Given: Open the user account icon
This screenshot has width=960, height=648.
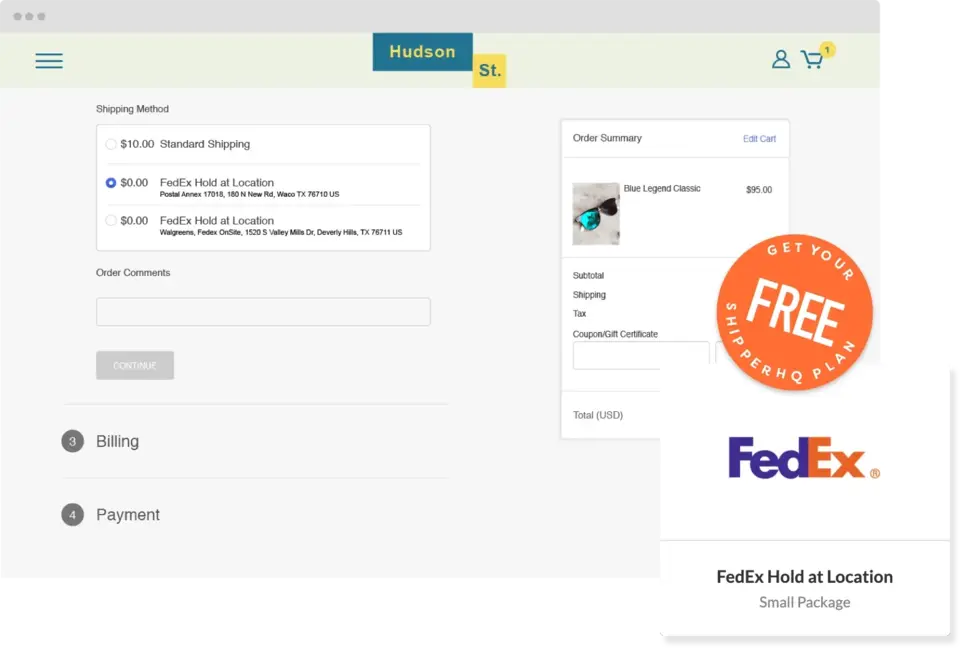Looking at the screenshot, I should pos(781,59).
